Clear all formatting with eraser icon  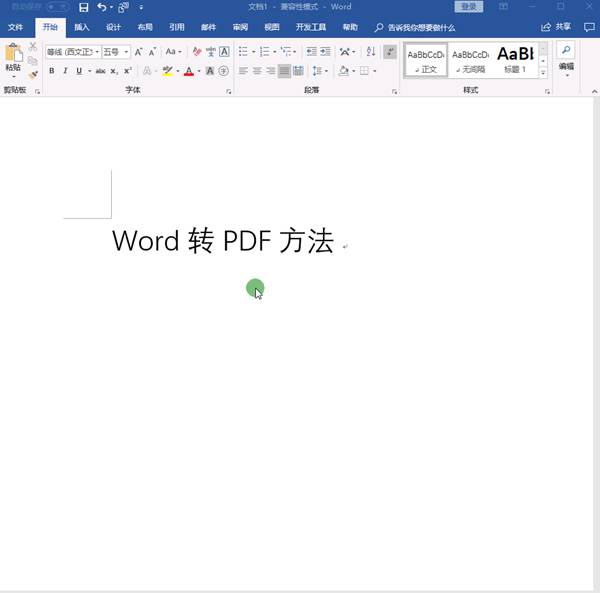pos(197,52)
